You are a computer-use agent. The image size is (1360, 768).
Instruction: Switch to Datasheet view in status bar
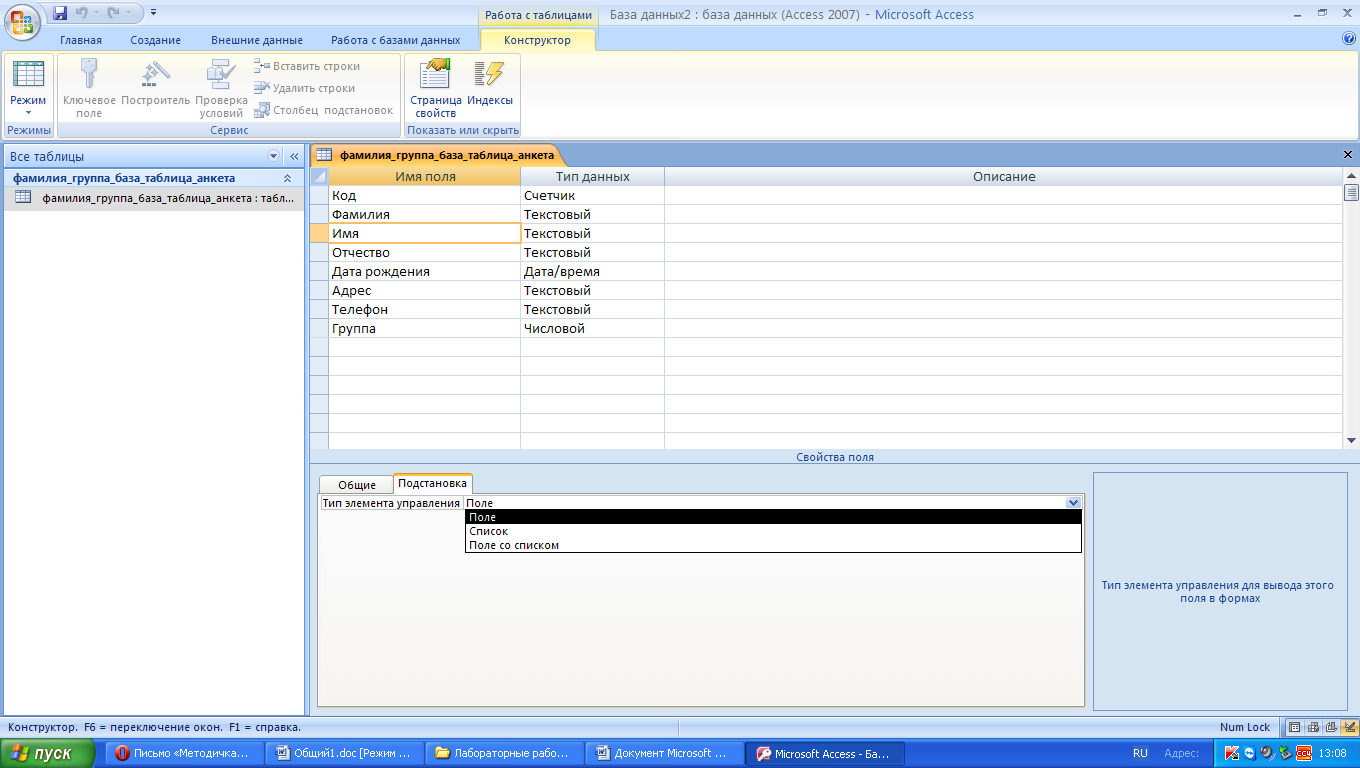pyautogui.click(x=1294, y=727)
